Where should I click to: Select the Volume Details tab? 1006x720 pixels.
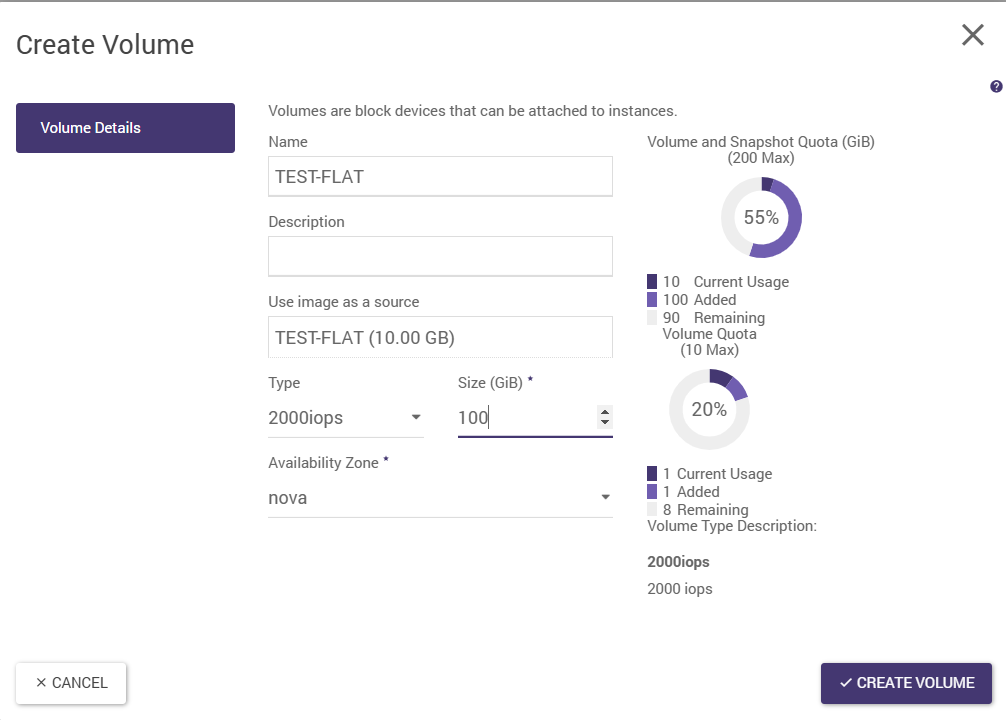tap(125, 128)
